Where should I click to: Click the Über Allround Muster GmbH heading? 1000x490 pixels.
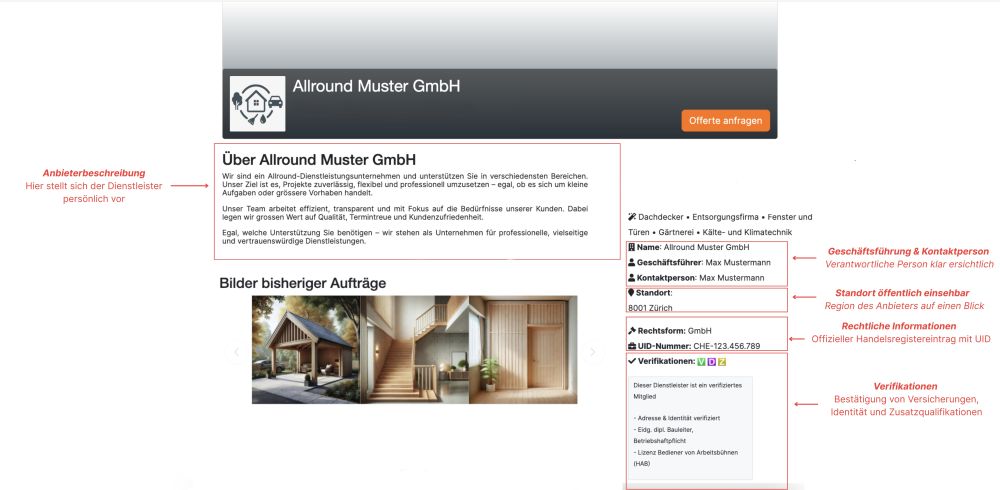[319, 159]
